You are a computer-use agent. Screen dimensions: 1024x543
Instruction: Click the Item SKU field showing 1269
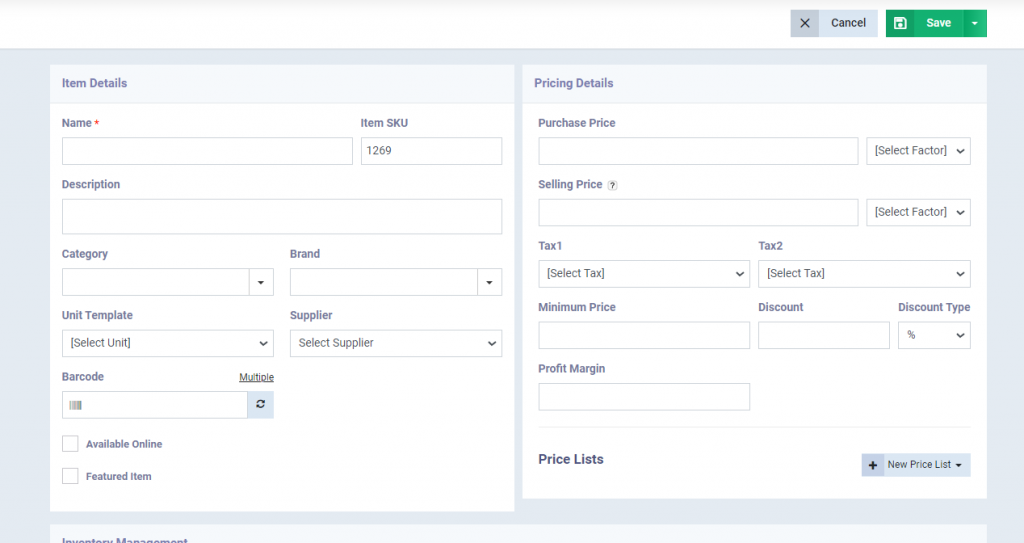[x=431, y=151]
